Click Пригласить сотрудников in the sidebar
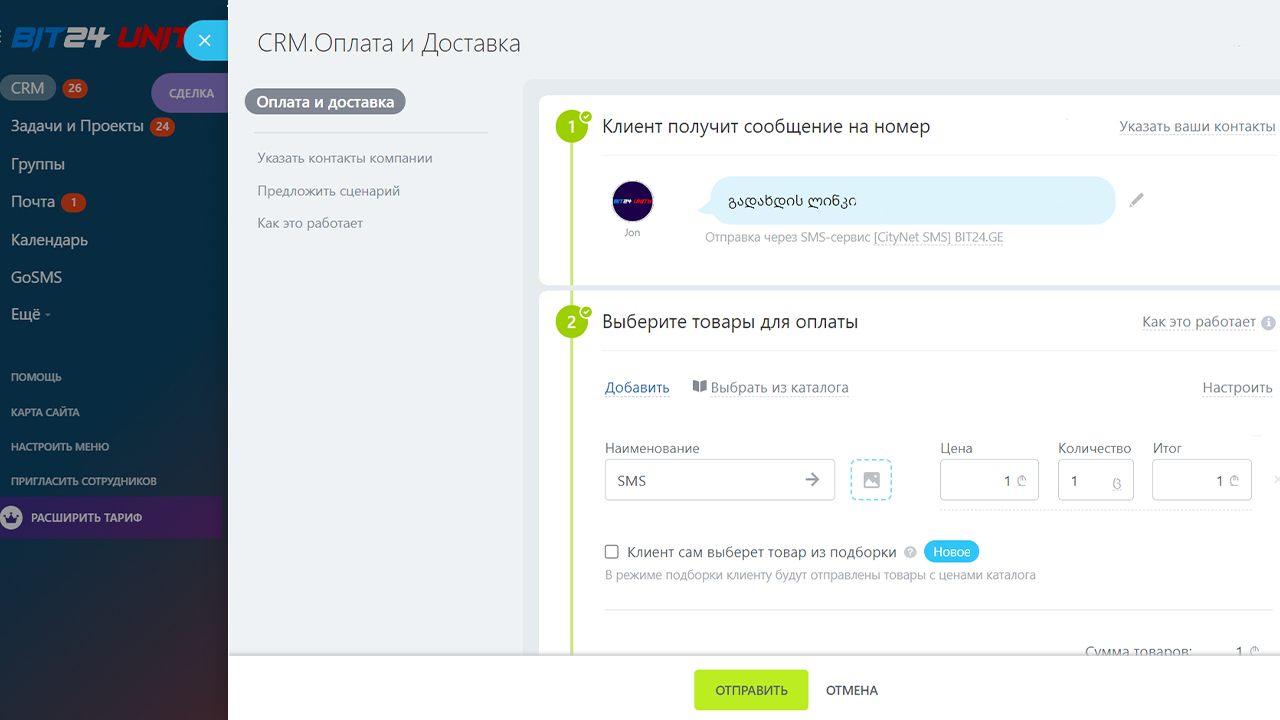Viewport: 1280px width, 720px height. tap(84, 481)
